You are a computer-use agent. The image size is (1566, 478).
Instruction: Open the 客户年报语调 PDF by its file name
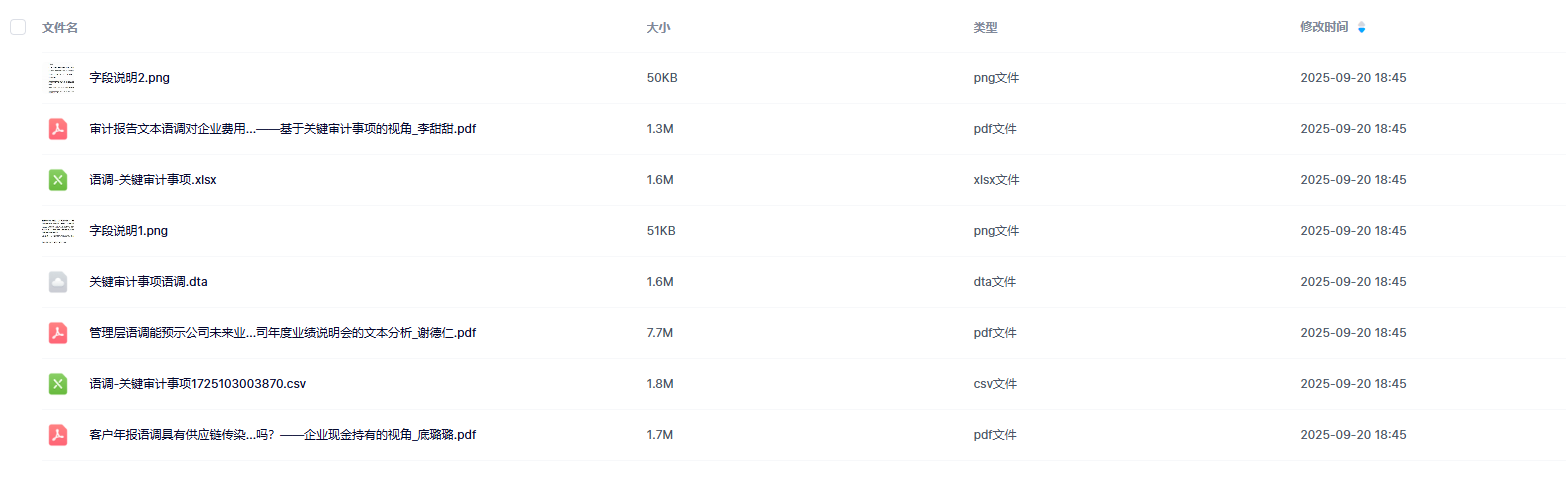pos(282,435)
